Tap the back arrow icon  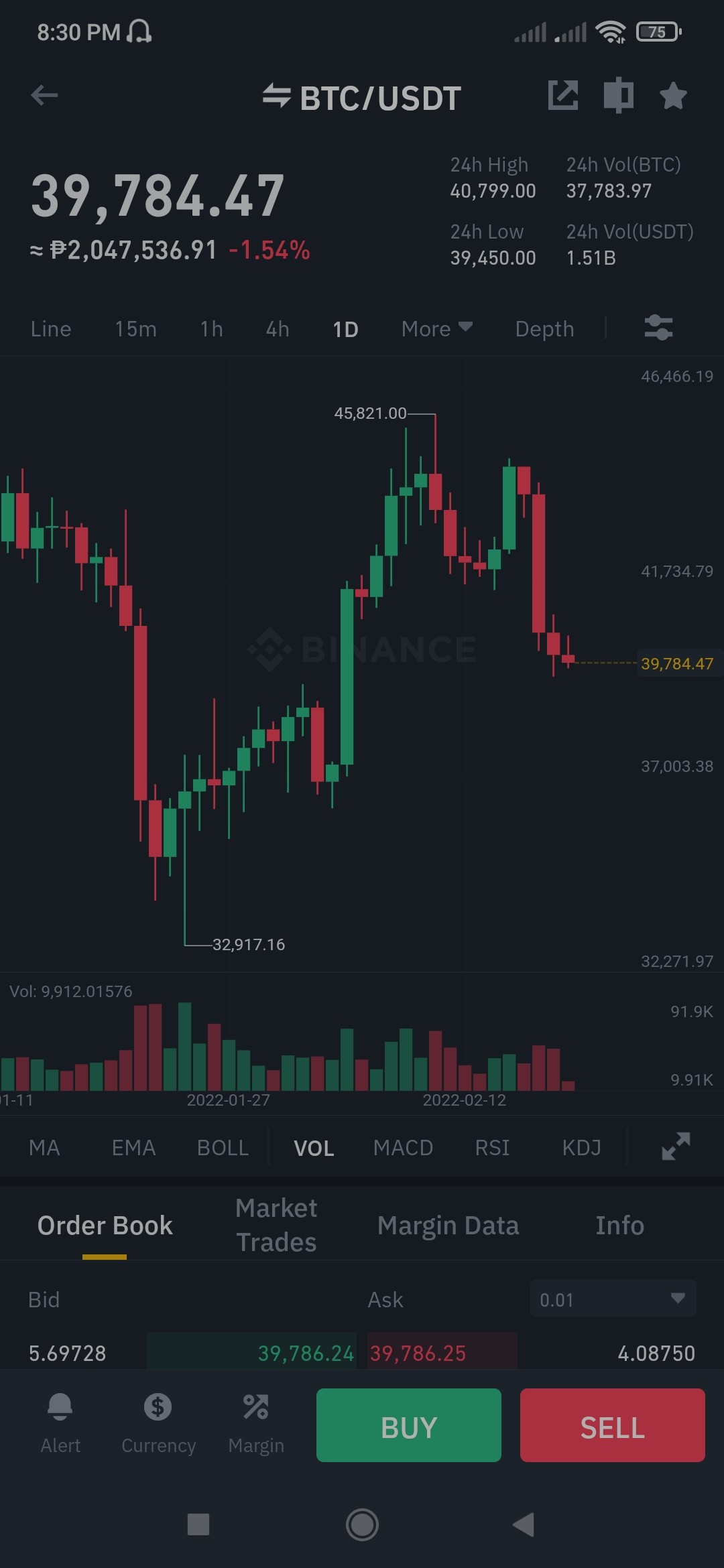coord(44,95)
